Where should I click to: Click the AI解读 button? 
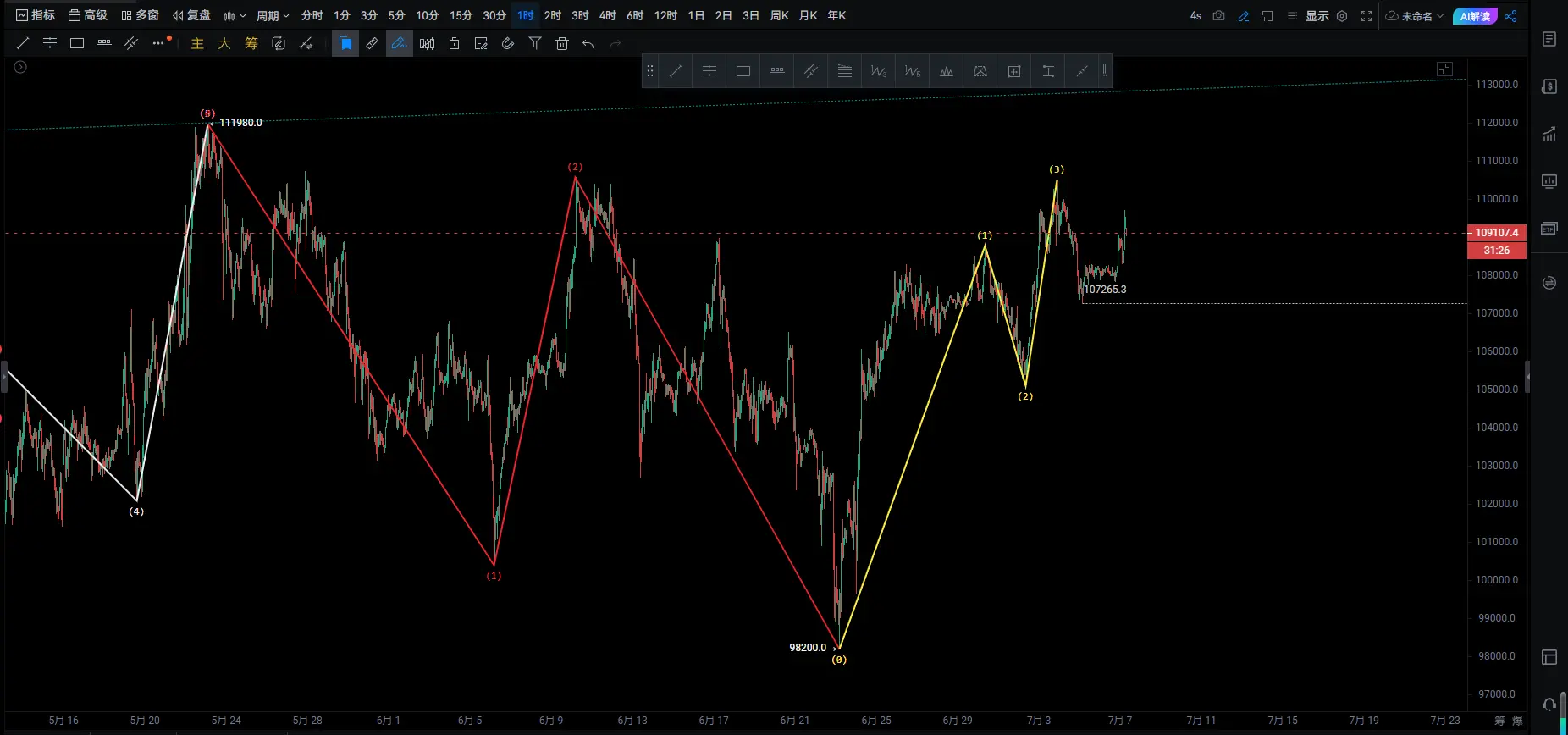[1475, 16]
